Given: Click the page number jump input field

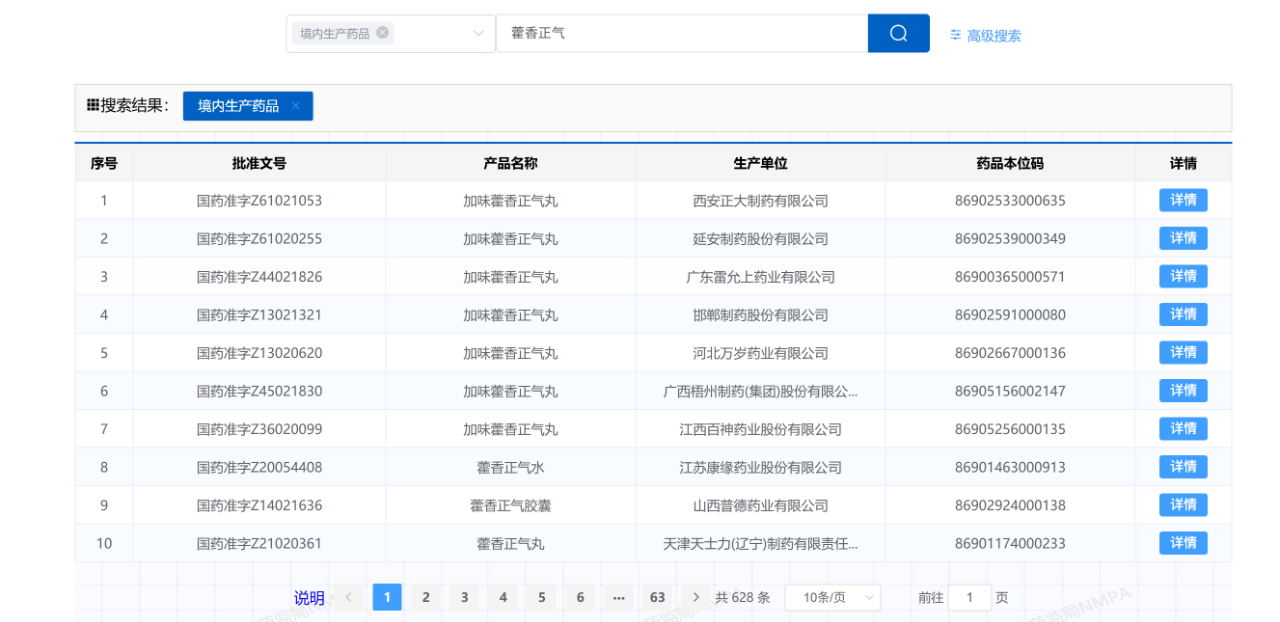Looking at the screenshot, I should [968, 597].
